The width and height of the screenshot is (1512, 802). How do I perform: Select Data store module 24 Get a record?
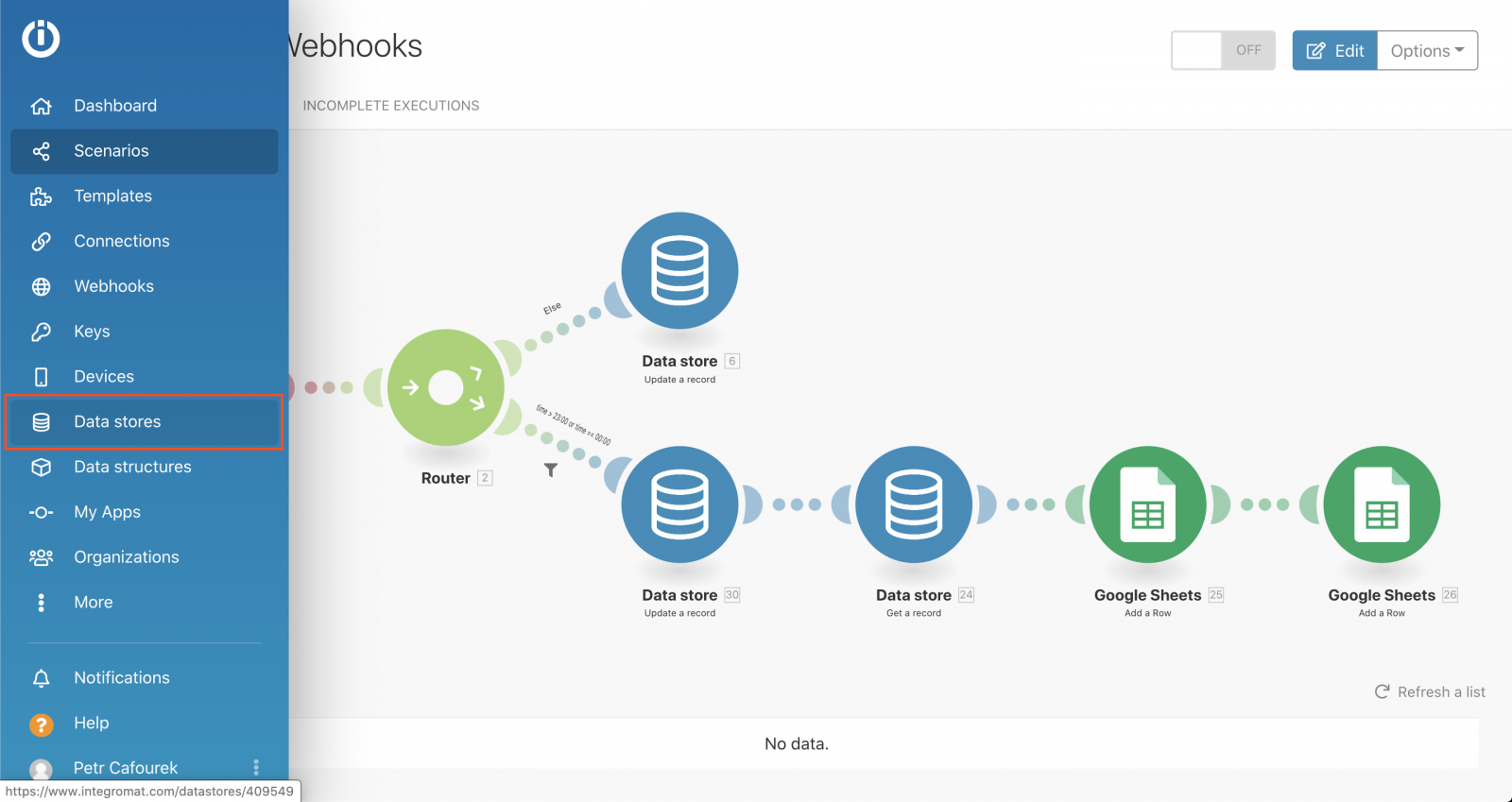pos(914,504)
